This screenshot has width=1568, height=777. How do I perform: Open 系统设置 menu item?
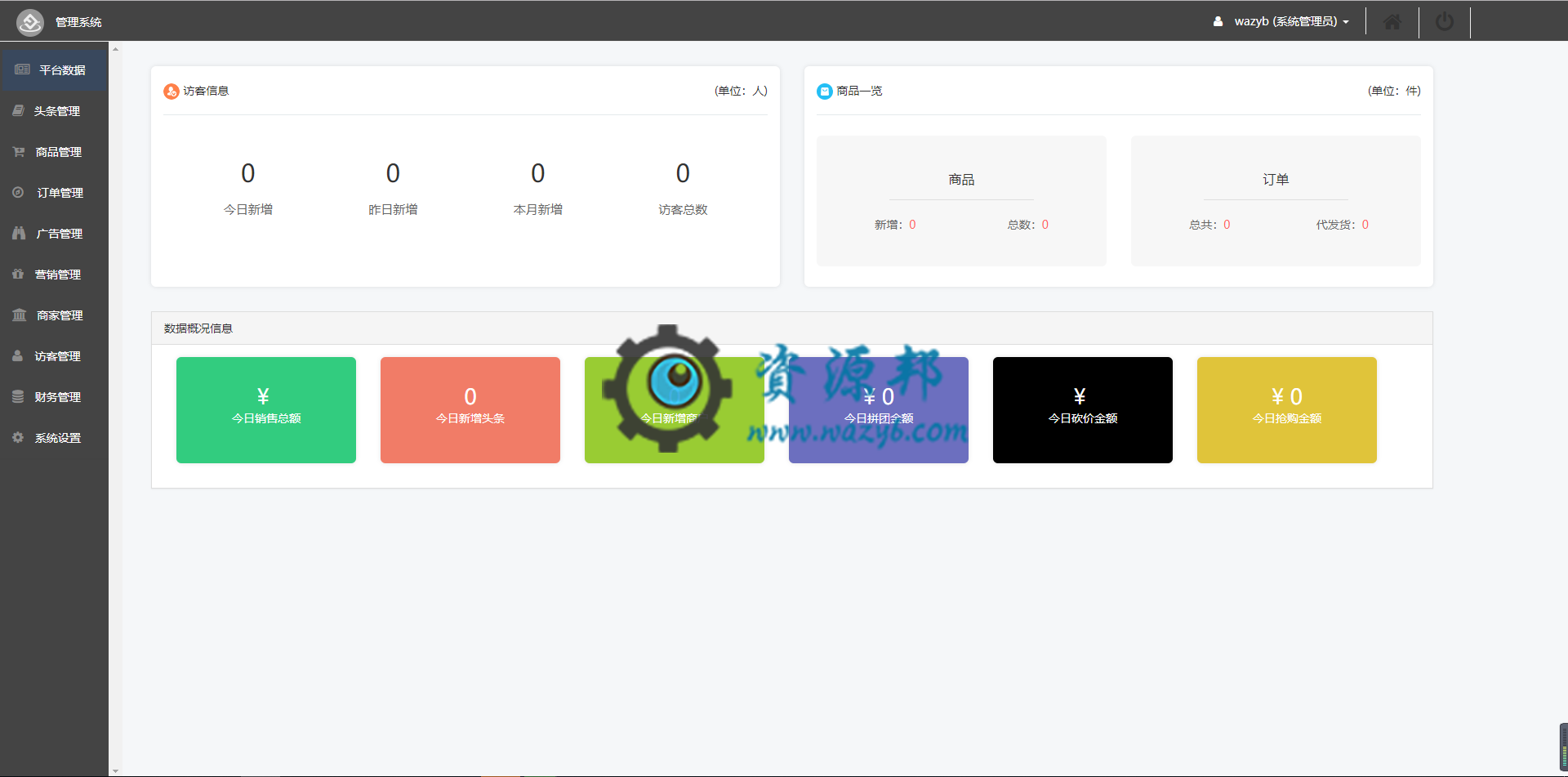[x=54, y=438]
